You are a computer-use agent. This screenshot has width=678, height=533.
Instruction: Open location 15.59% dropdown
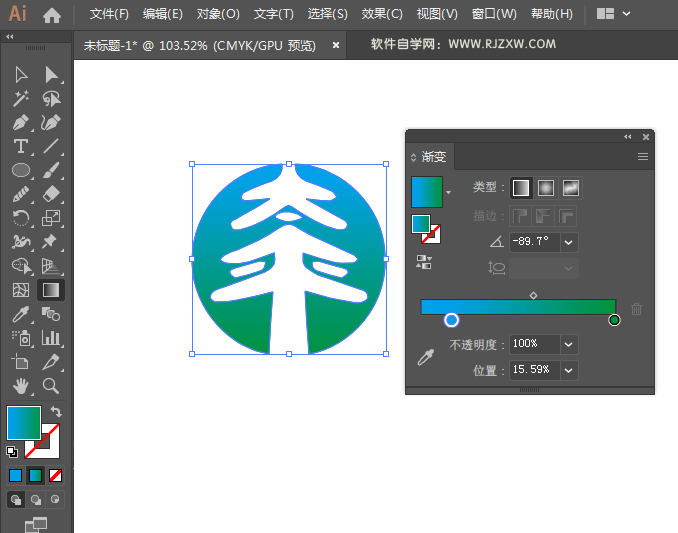pos(569,370)
